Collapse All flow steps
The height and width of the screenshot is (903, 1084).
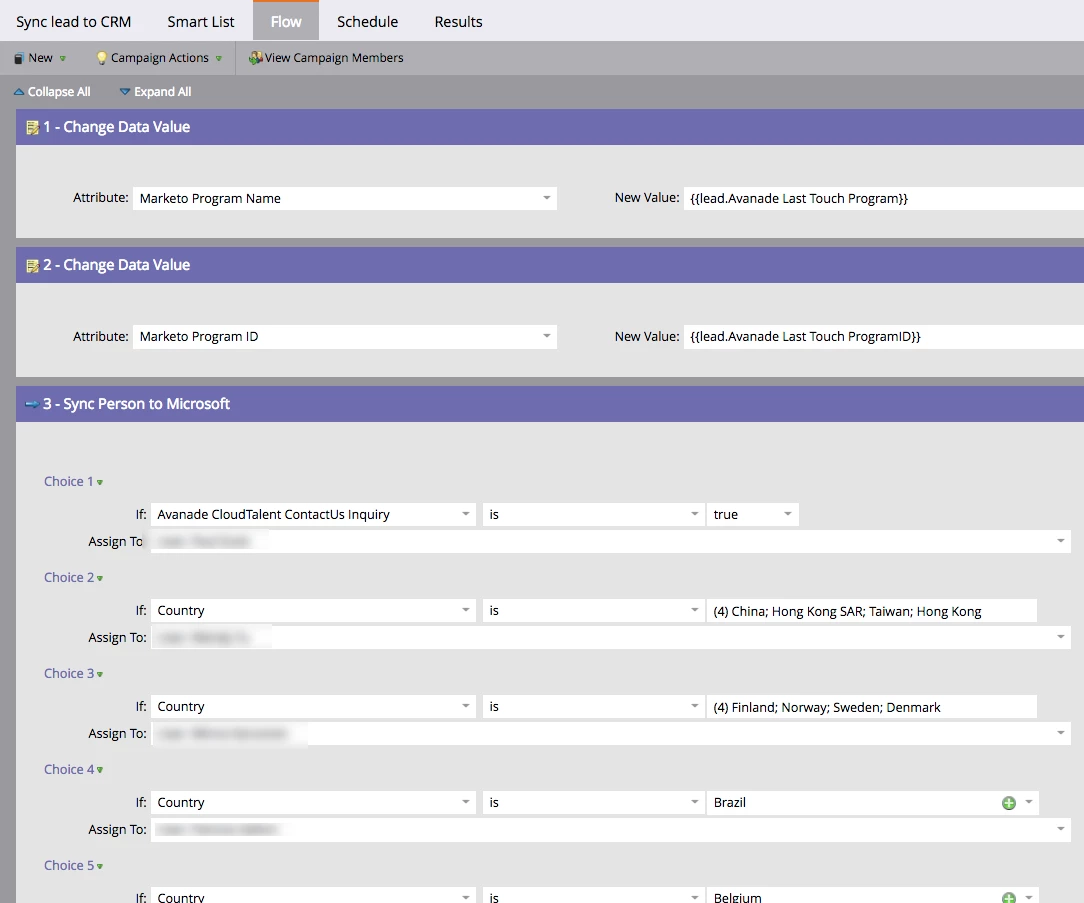(53, 92)
